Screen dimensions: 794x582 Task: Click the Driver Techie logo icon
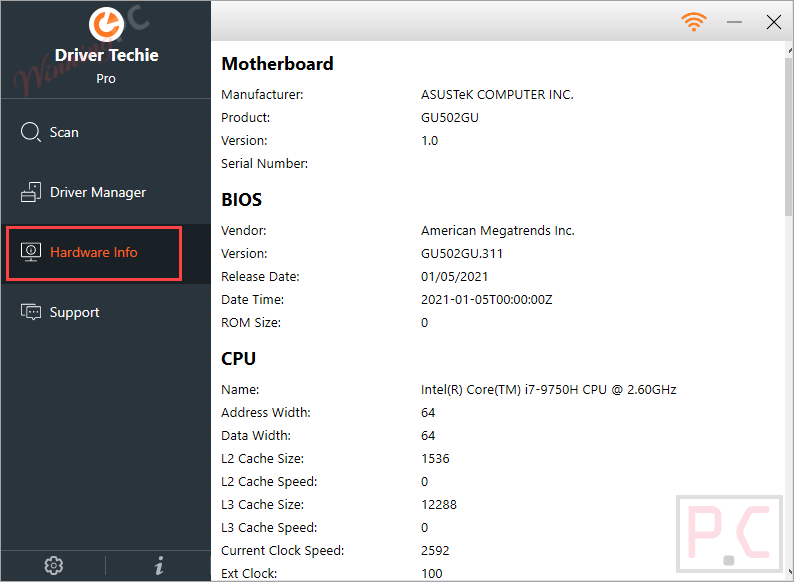[x=106, y=24]
